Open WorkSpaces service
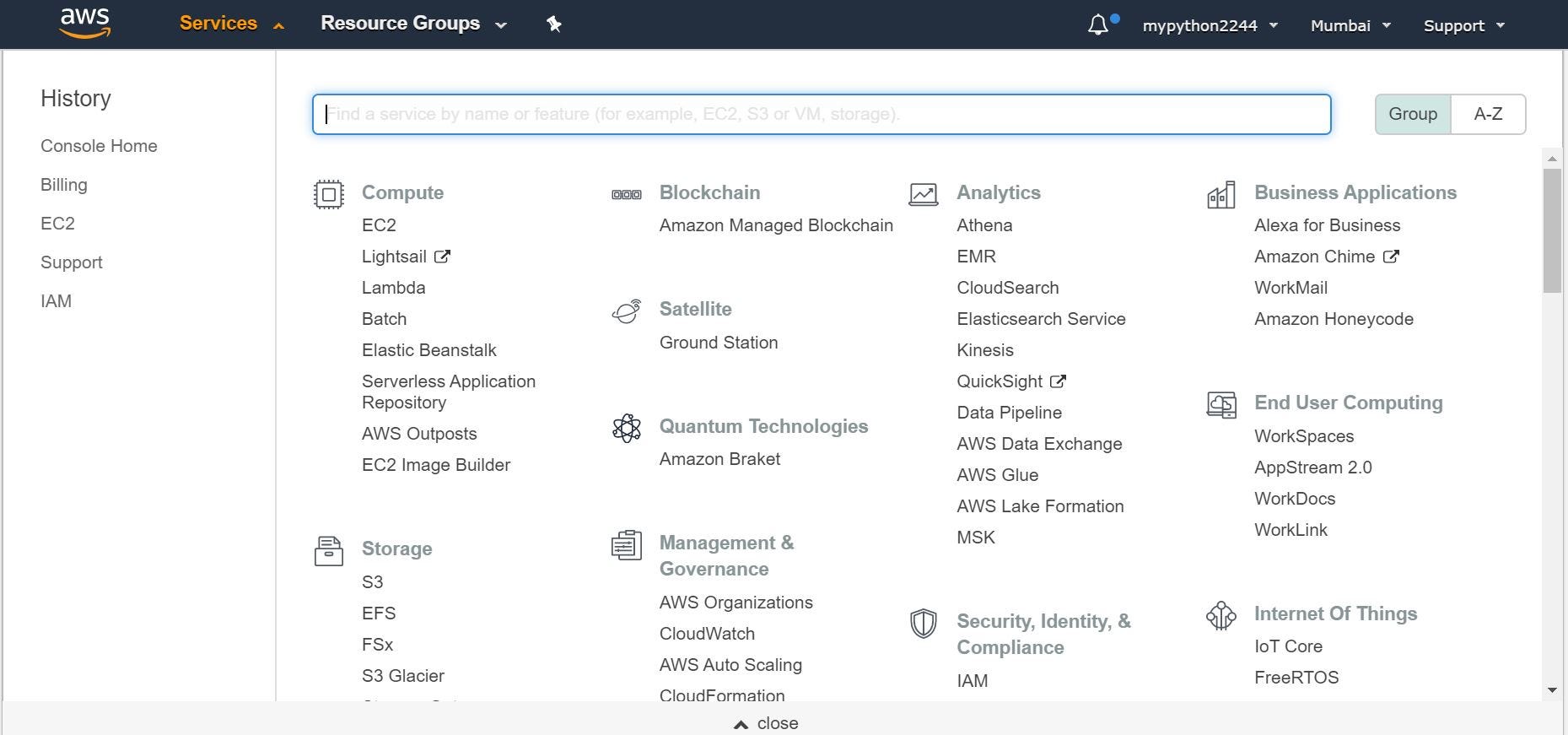 pos(1303,436)
